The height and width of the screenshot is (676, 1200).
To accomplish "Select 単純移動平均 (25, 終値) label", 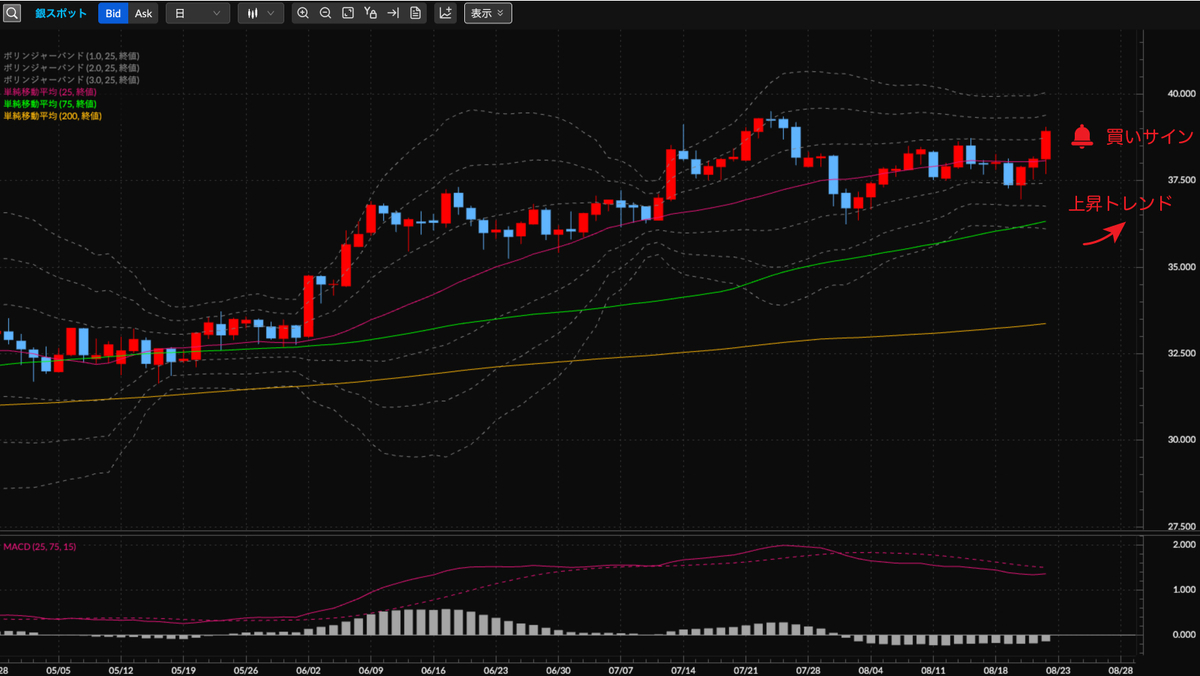I will [50, 92].
